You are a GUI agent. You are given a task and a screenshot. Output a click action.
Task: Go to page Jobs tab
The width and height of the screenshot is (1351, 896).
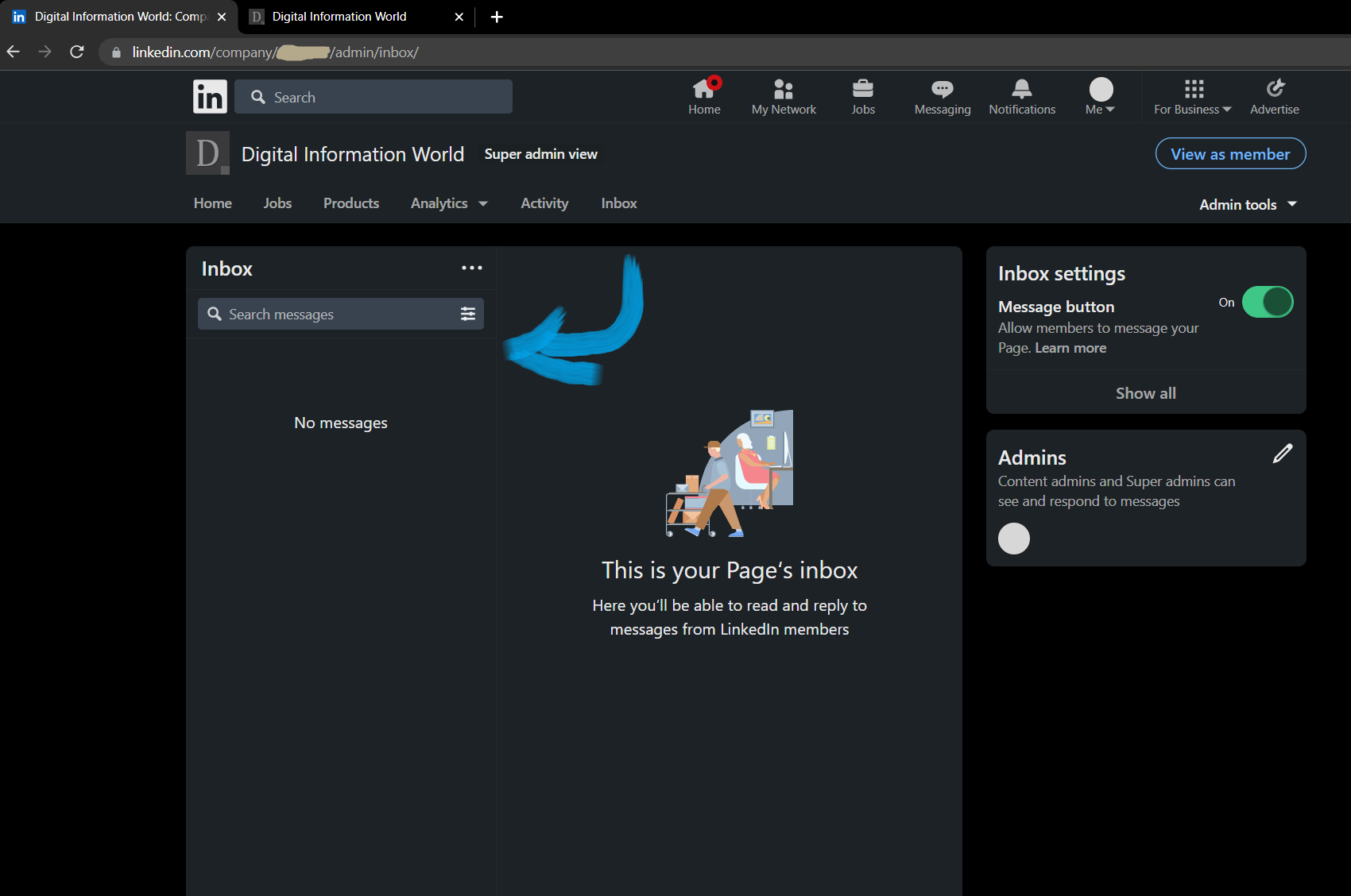277,203
